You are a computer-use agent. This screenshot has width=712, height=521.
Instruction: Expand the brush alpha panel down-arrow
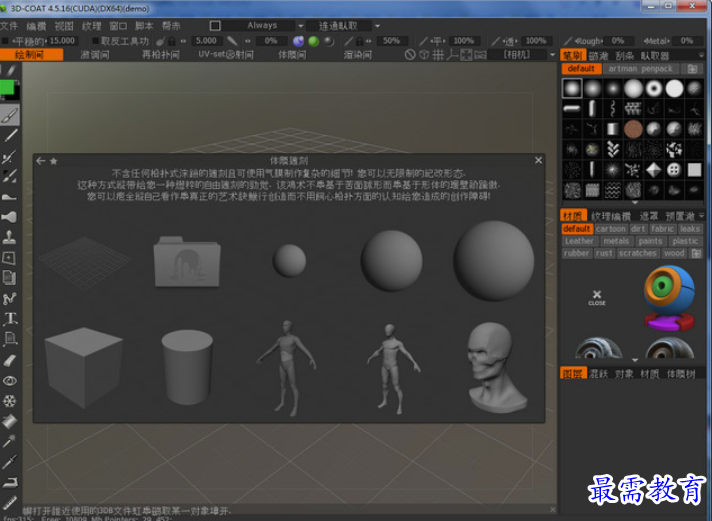tap(635, 203)
